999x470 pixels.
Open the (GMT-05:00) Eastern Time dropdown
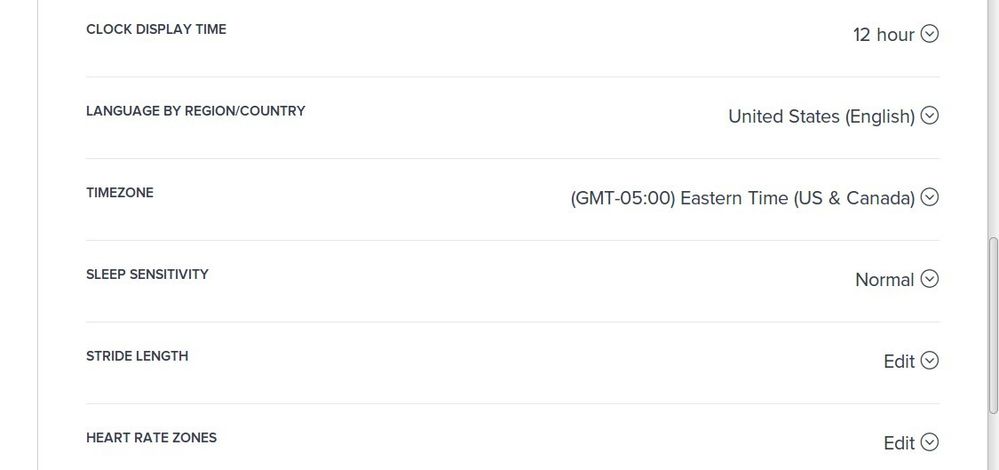tap(742, 198)
